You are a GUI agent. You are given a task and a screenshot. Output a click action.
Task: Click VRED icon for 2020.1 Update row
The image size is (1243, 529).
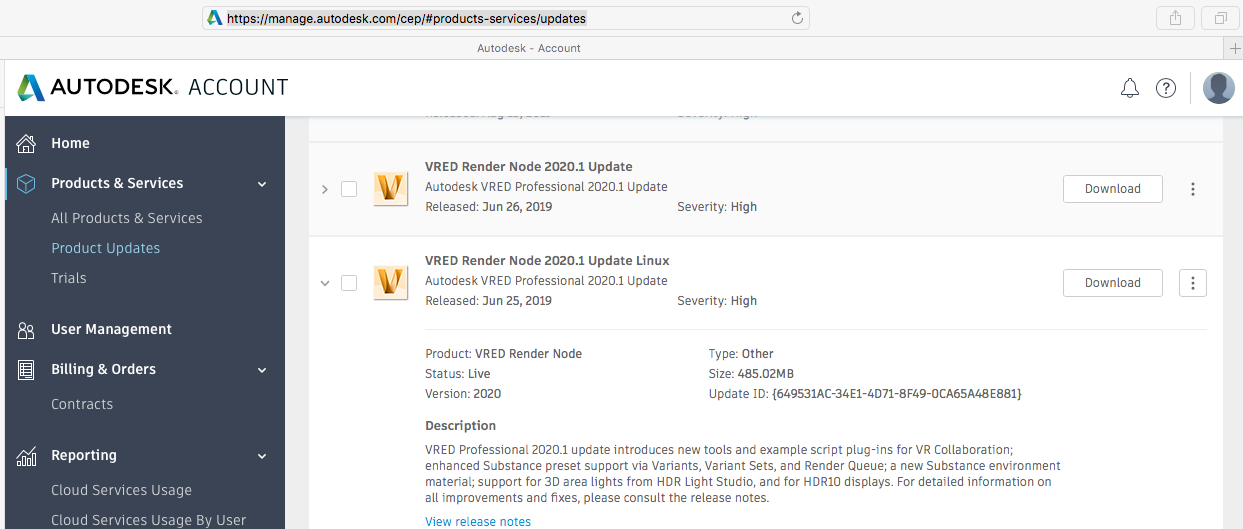pos(390,188)
